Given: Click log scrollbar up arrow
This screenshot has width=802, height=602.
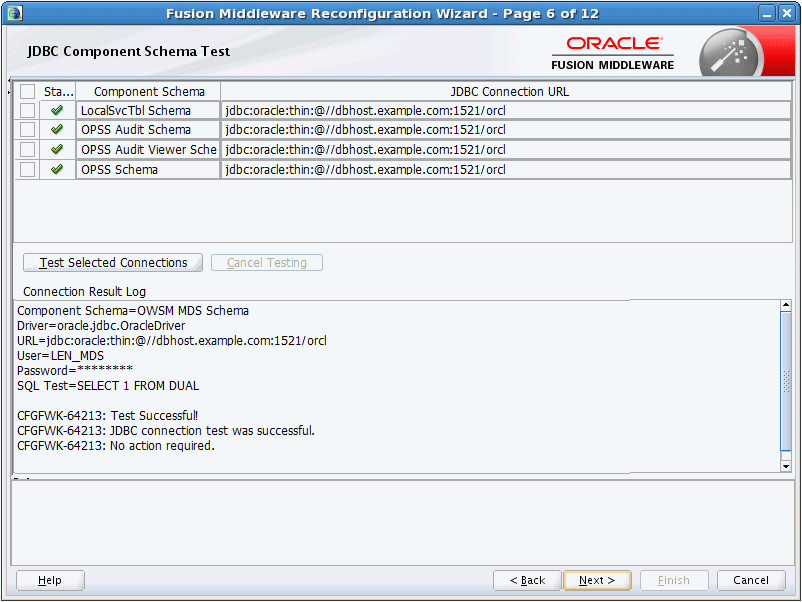Looking at the screenshot, I should coord(786,305).
